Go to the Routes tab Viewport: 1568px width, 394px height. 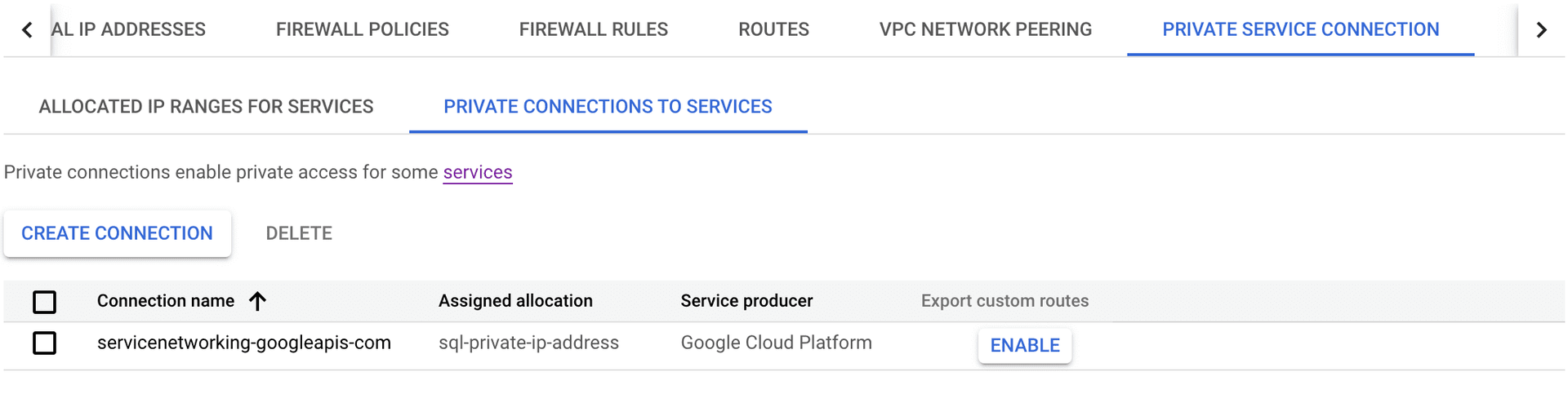773,29
